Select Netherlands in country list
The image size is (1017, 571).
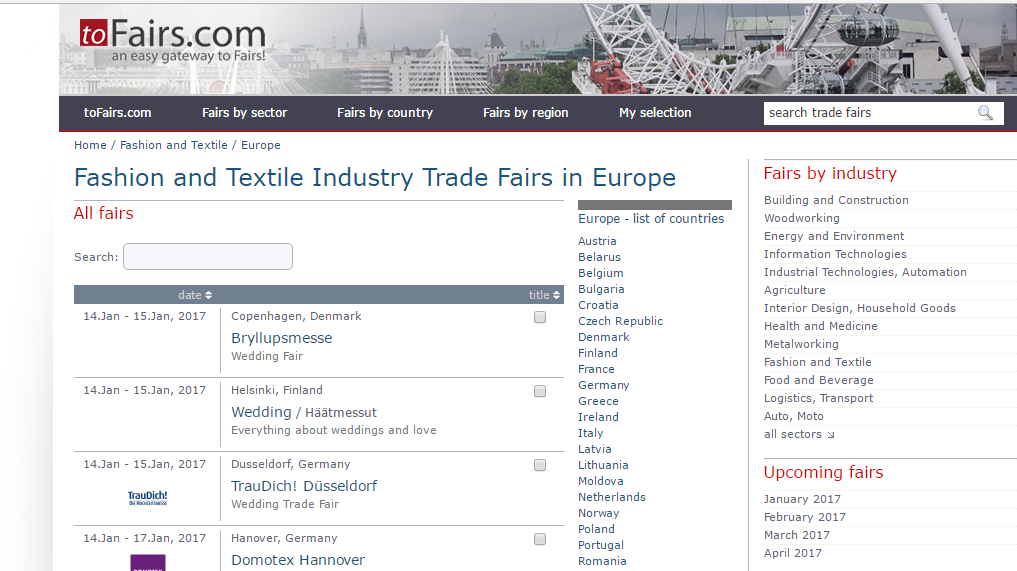(x=612, y=497)
